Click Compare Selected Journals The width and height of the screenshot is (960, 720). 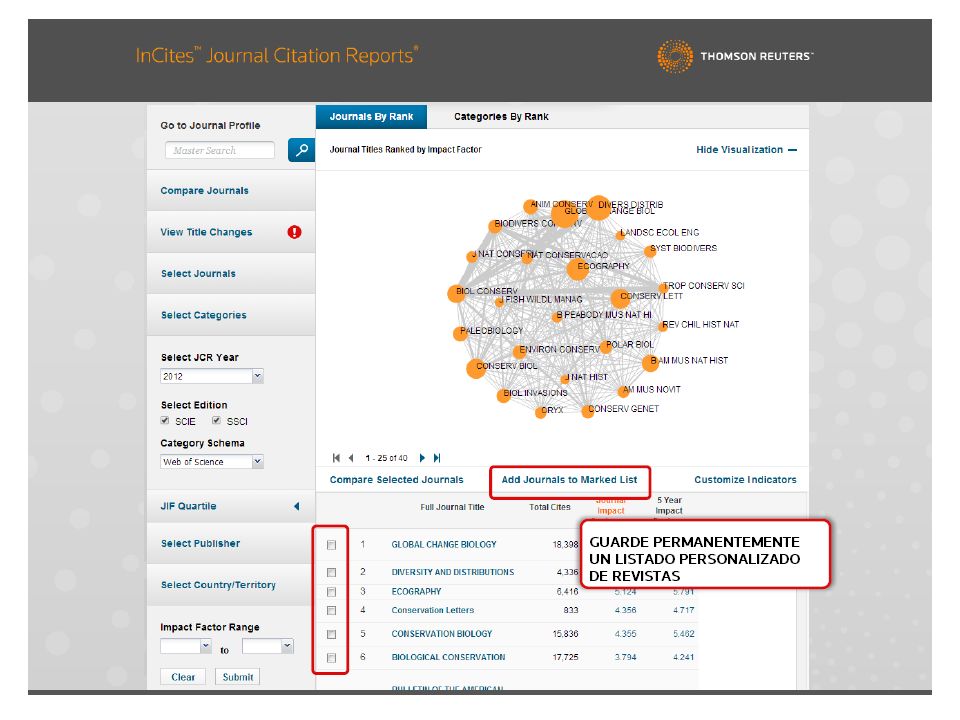tap(396, 480)
